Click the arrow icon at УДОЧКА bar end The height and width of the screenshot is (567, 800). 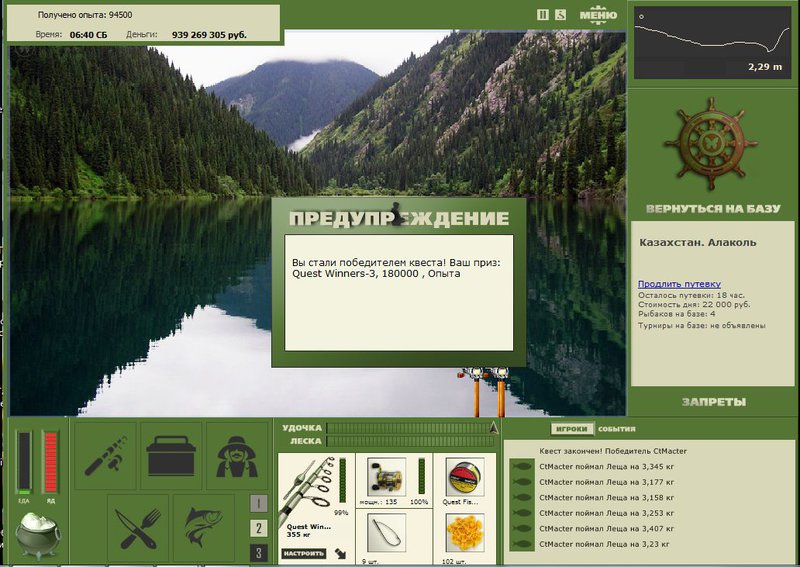493,428
